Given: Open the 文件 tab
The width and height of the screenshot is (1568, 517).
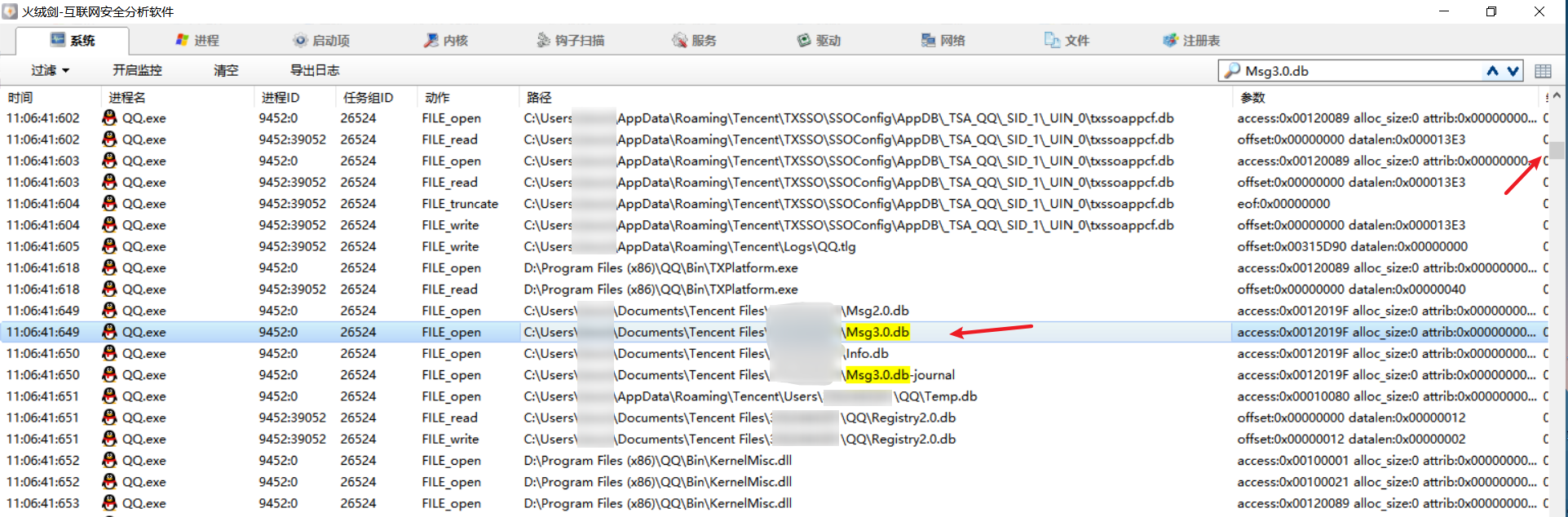Looking at the screenshot, I should pos(1067,40).
